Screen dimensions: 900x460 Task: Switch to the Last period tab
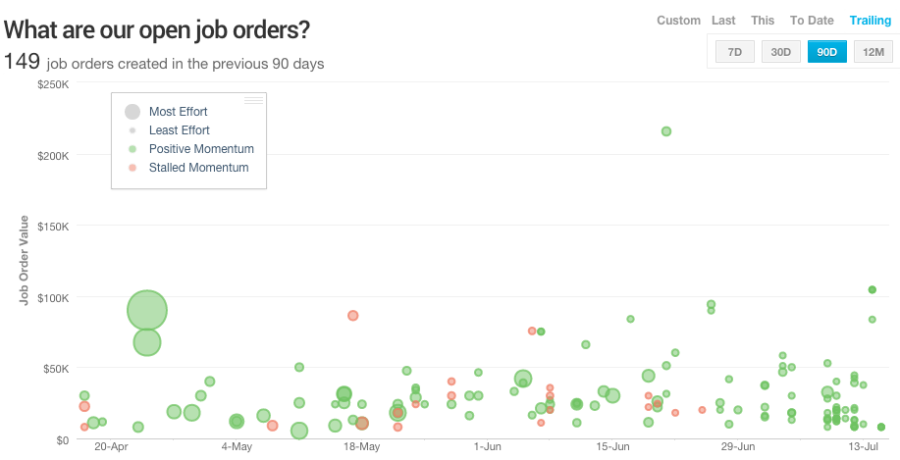[724, 20]
